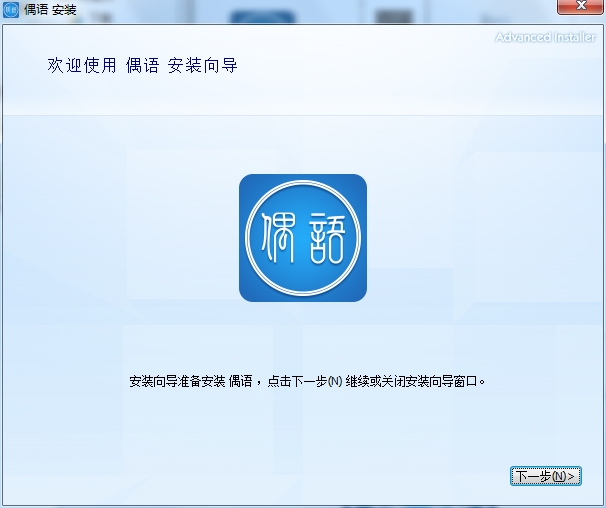Click the small 偶语 title bar icon
This screenshot has width=606, height=508.
(x=10, y=10)
